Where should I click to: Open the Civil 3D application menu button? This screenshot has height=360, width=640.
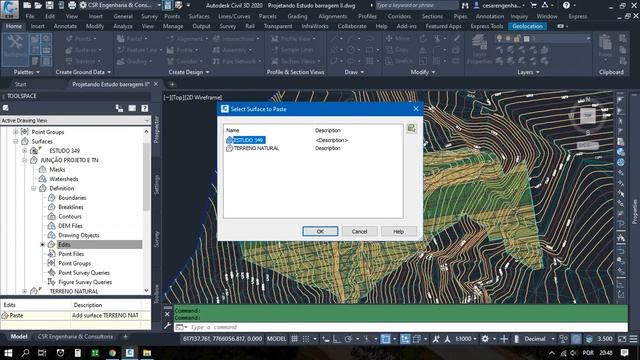click(9, 9)
